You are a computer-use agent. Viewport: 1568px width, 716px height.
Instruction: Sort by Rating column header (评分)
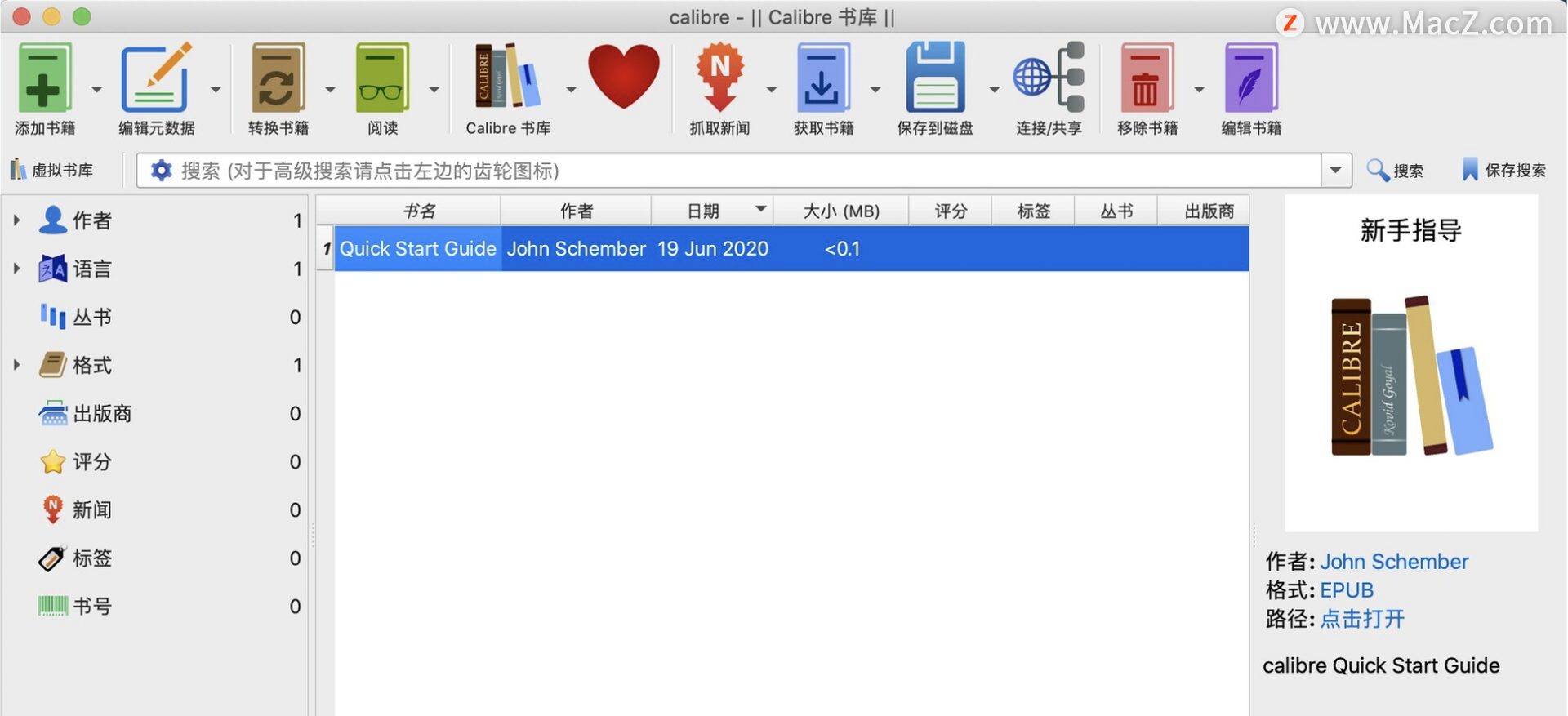click(x=950, y=211)
